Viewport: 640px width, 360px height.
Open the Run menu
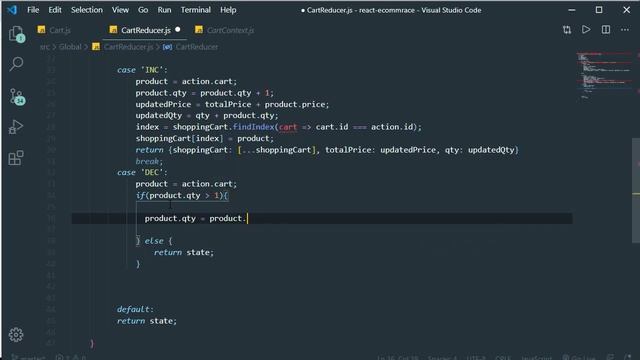tap(164, 10)
